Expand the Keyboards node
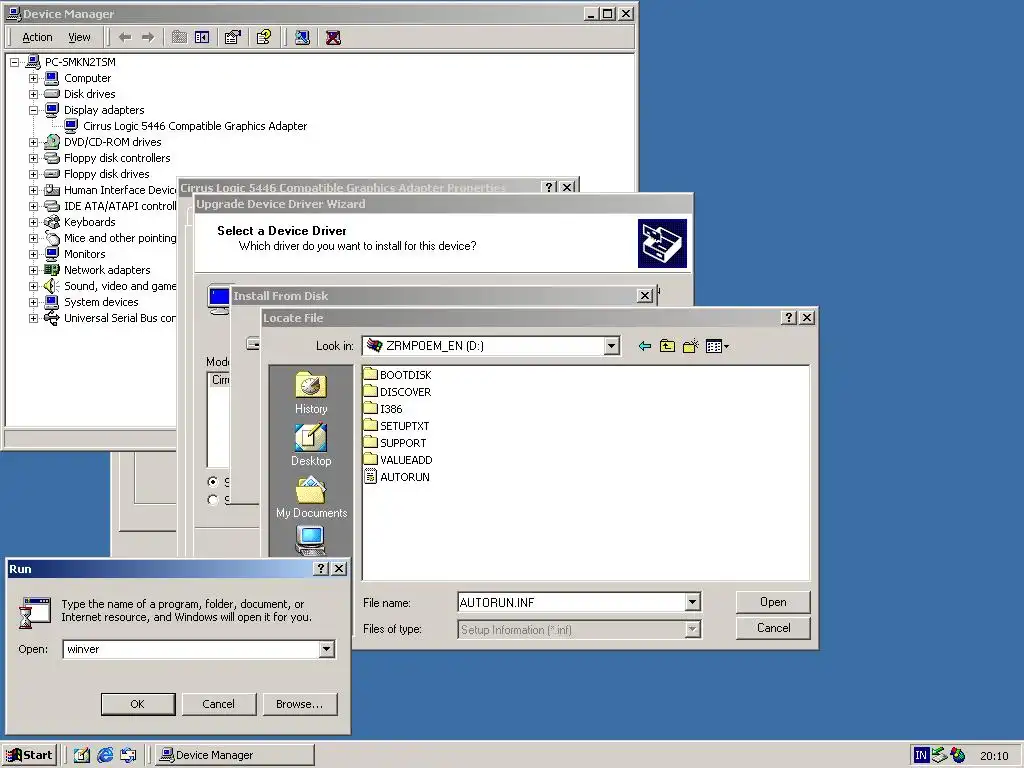Viewport: 1024px width, 768px height. pyautogui.click(x=33, y=223)
